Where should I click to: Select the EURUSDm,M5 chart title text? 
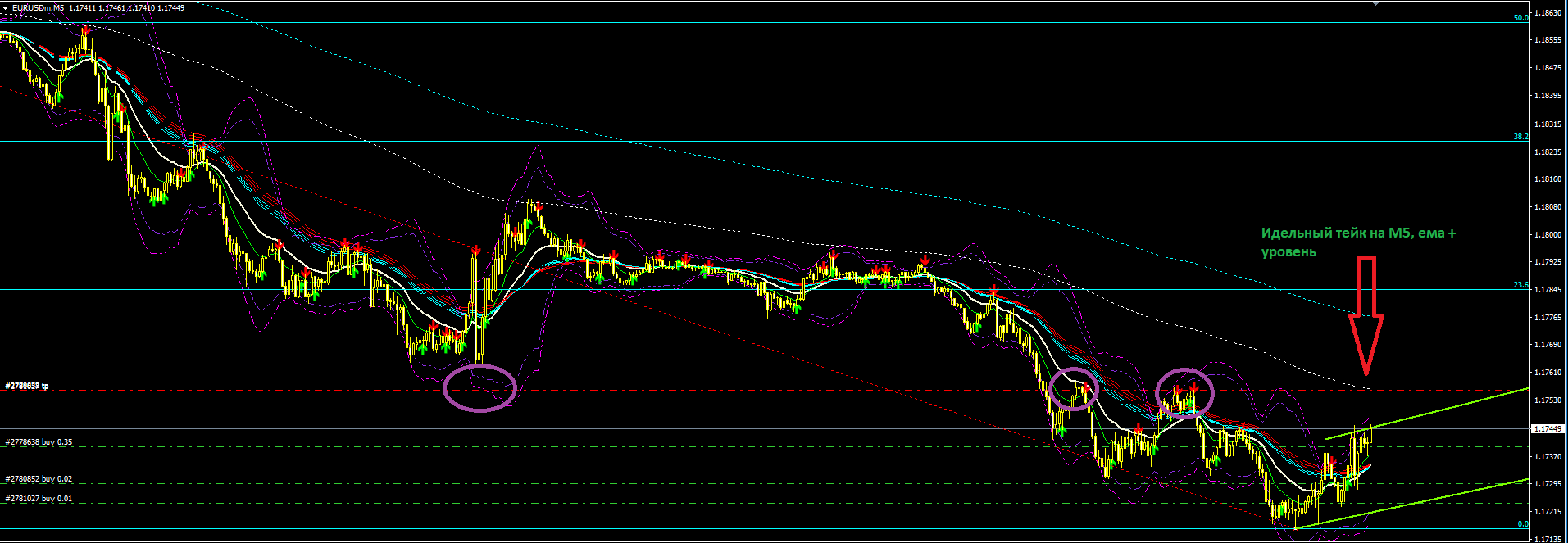pyautogui.click(x=39, y=7)
